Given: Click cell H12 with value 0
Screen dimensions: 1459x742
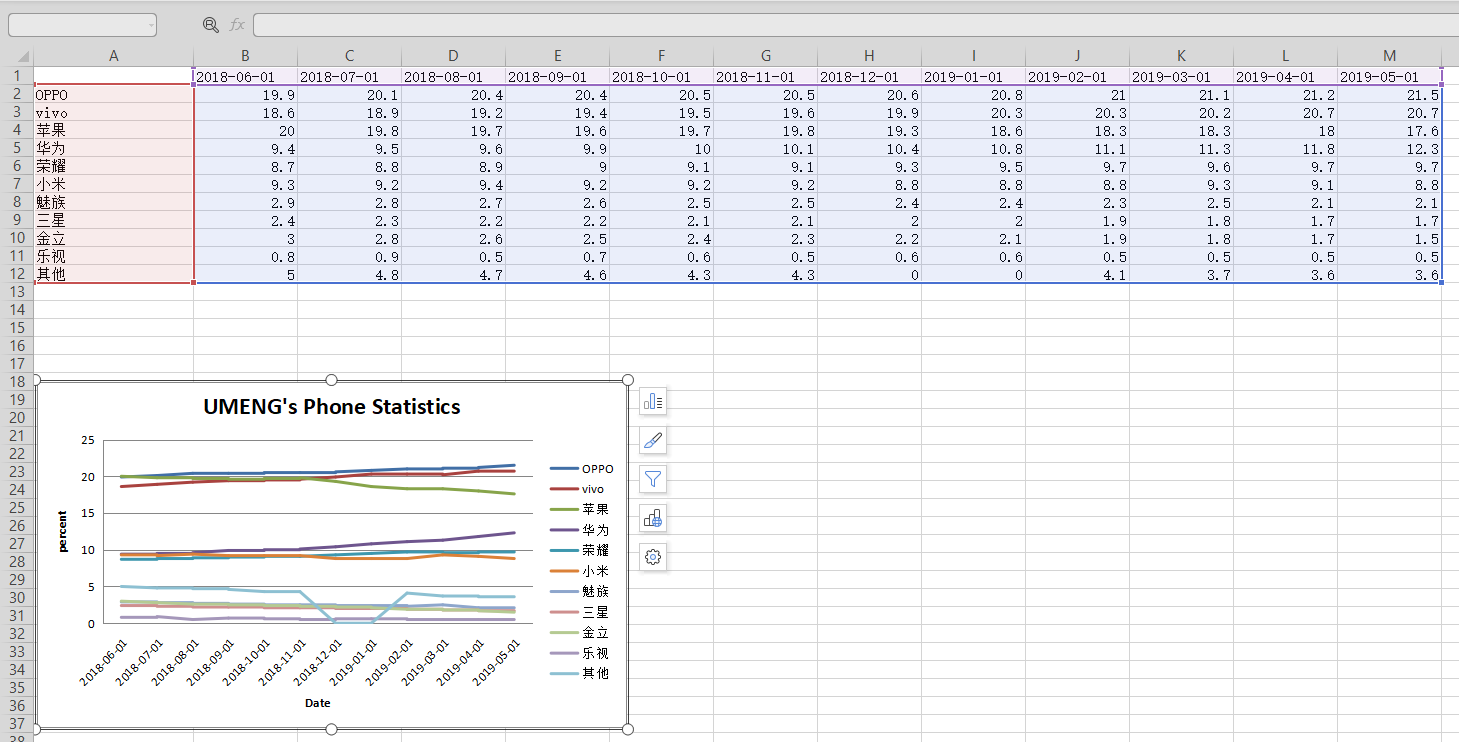Looking at the screenshot, I should click(x=869, y=274).
